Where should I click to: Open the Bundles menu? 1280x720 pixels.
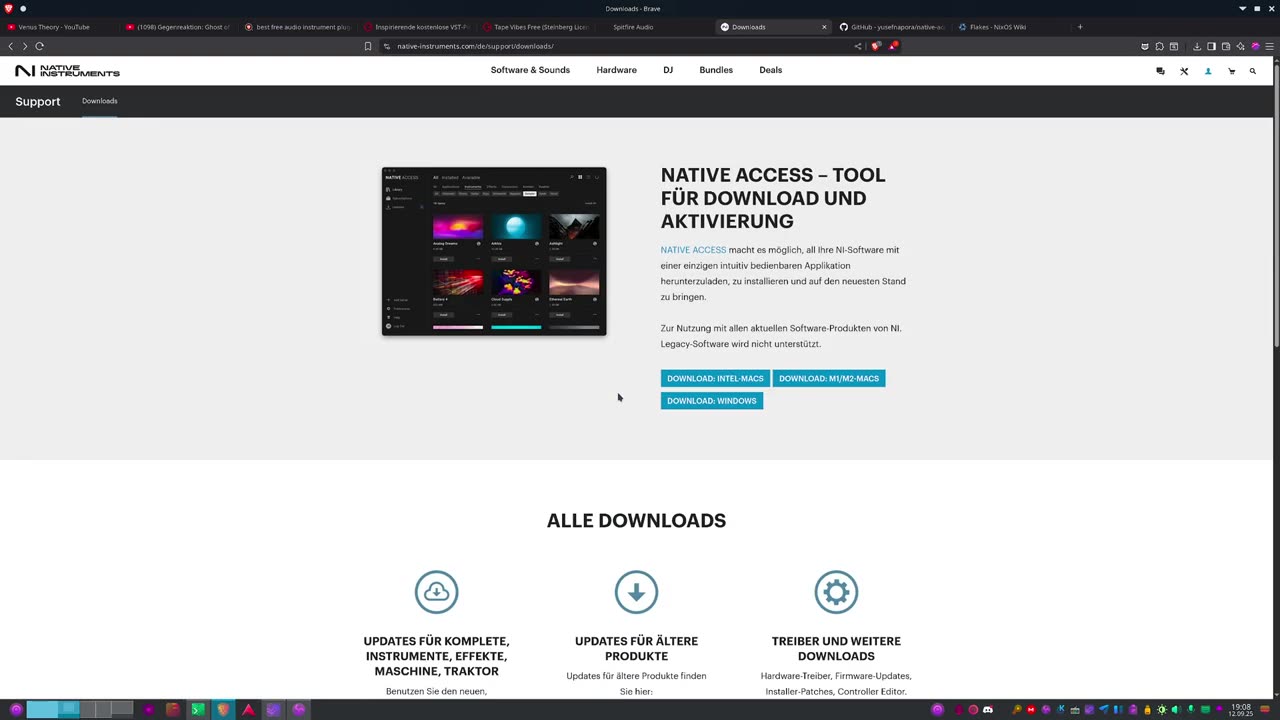point(716,70)
